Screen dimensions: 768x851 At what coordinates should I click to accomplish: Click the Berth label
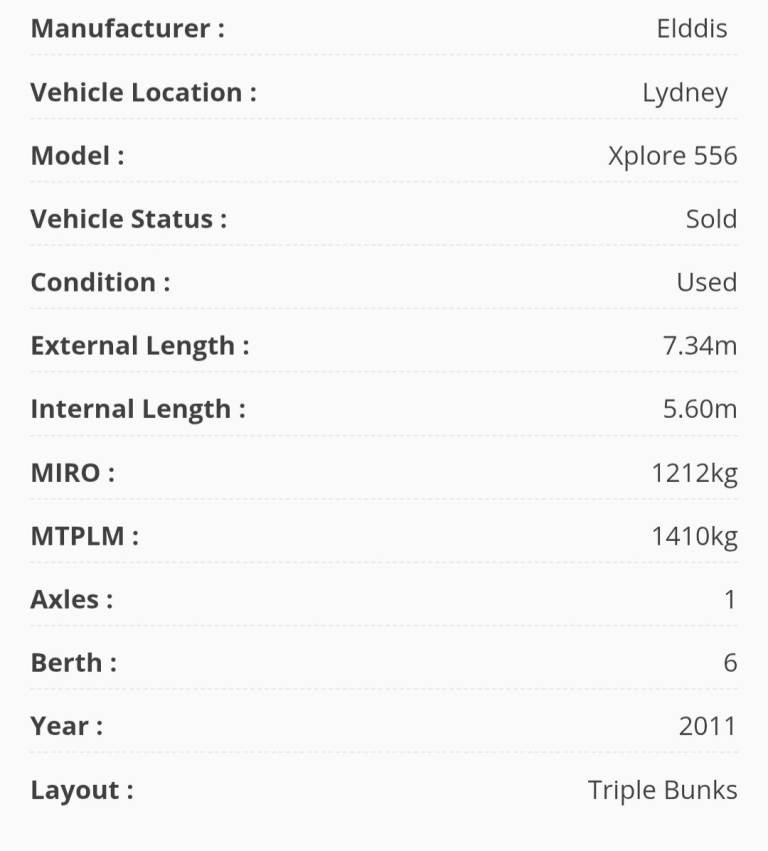click(74, 663)
